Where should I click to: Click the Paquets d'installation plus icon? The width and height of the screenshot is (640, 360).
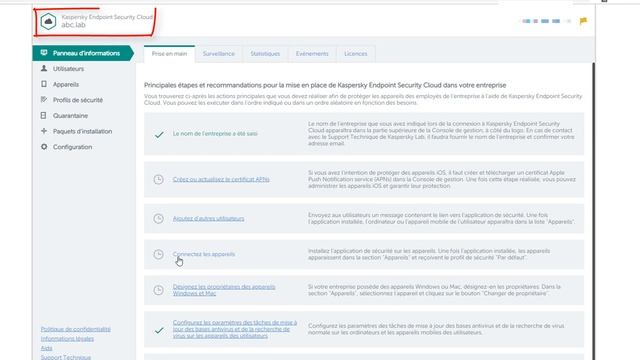[x=44, y=131]
